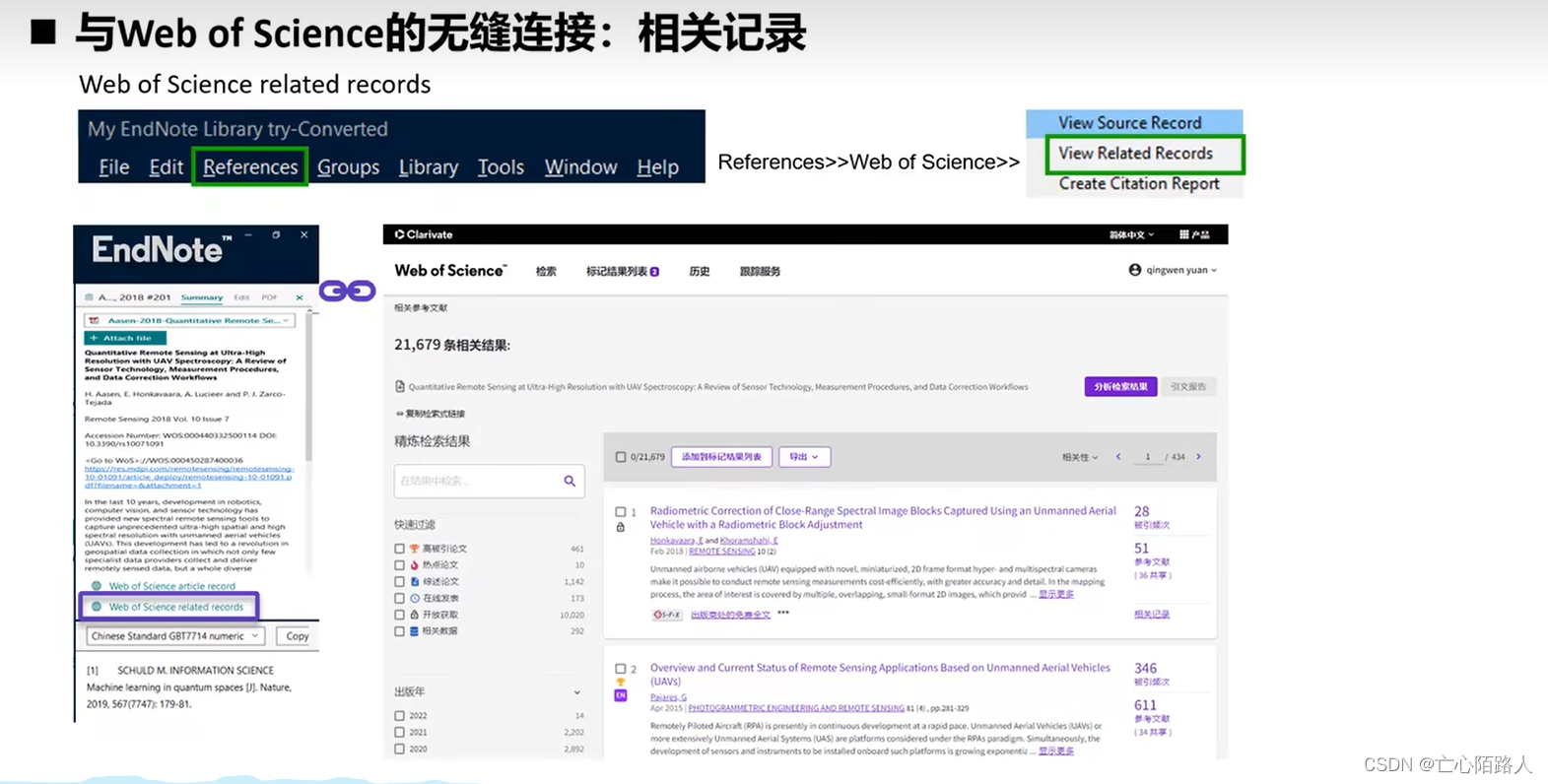The width and height of the screenshot is (1548, 784).
Task: Open the Edit menu in EndNote
Action: [166, 167]
